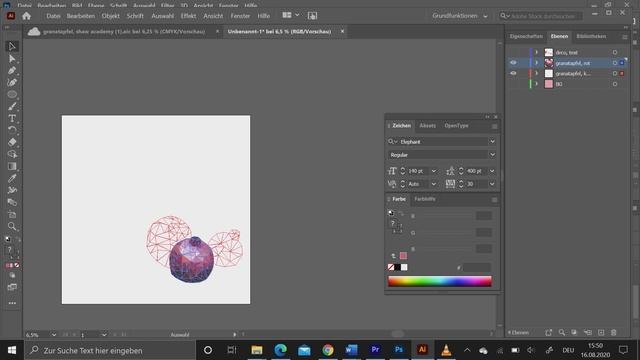Viewport: 640px width, 360px height.
Task: Select the Type tool
Action: [x=12, y=118]
